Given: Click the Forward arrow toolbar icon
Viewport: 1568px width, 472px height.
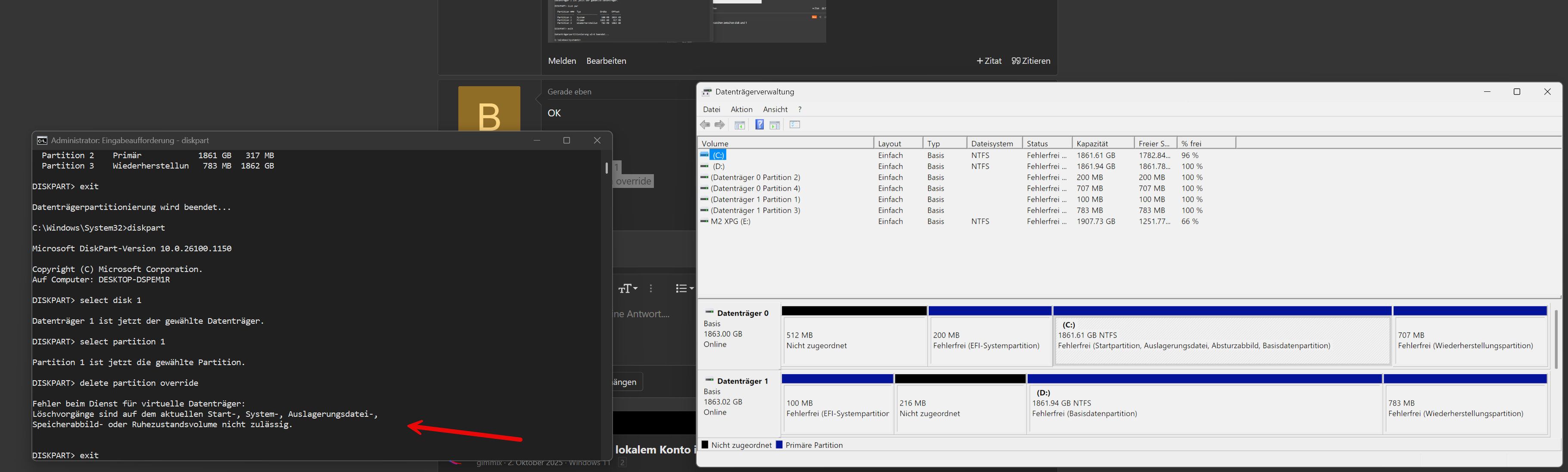Looking at the screenshot, I should click(719, 125).
